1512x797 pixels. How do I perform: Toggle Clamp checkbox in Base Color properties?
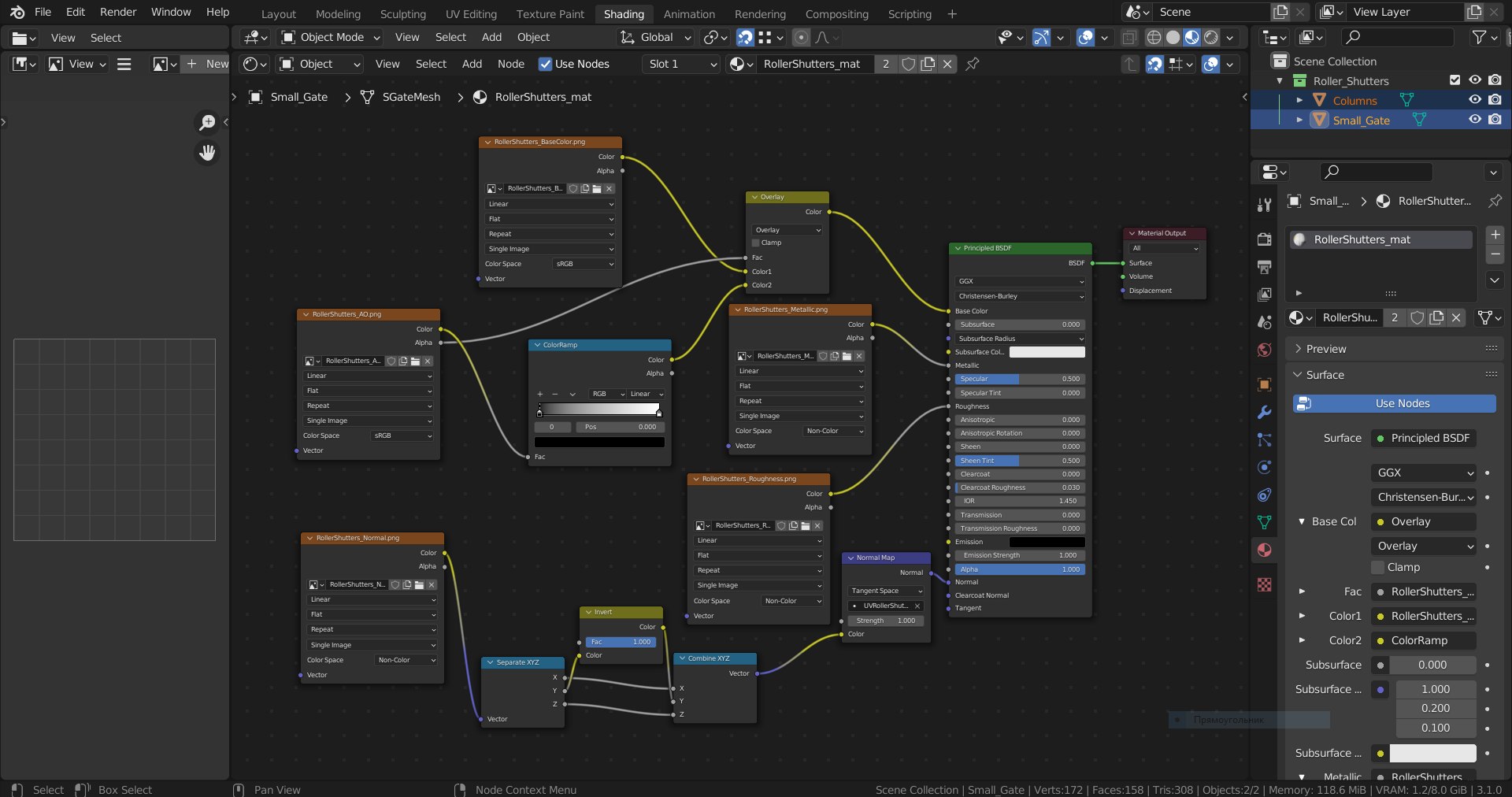[1378, 567]
